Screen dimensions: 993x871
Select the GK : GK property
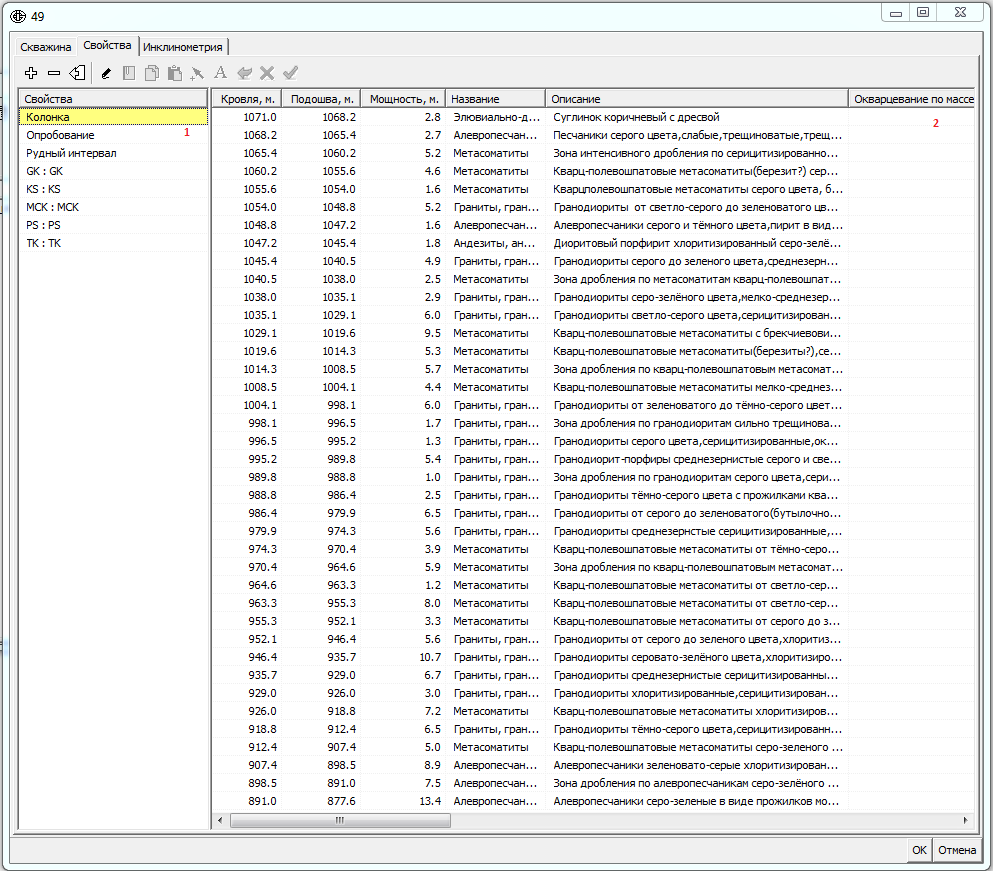[113, 171]
